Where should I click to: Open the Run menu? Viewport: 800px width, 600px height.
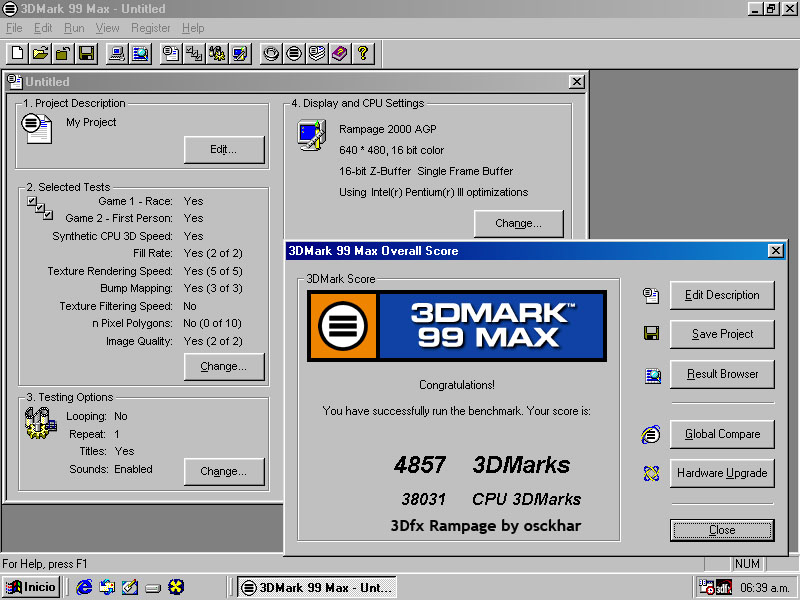74,28
